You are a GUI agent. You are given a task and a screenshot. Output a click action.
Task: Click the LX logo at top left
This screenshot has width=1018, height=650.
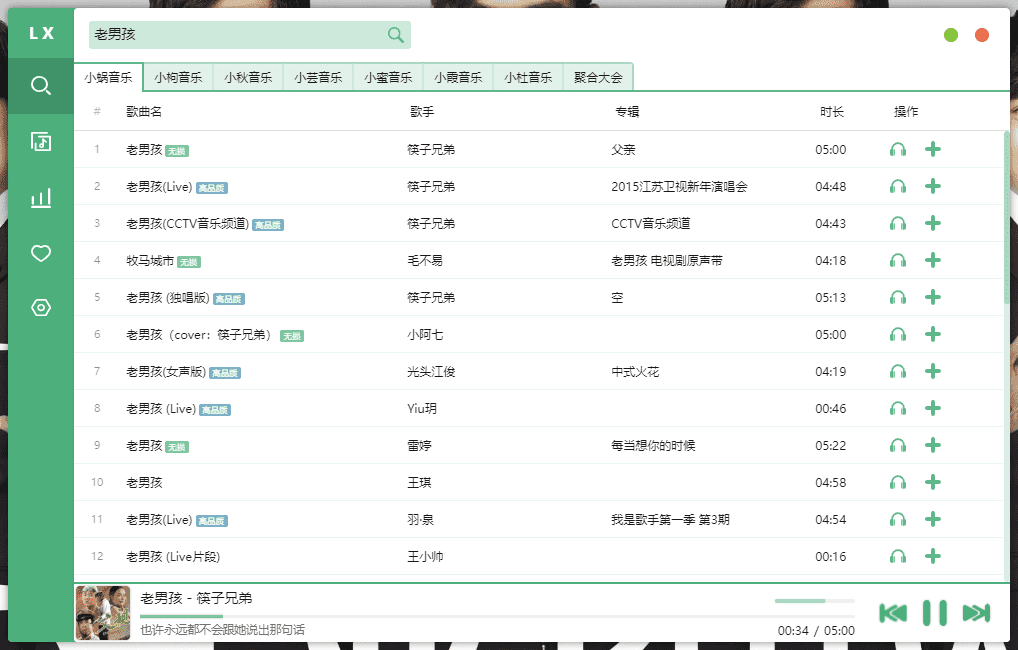coord(40,32)
